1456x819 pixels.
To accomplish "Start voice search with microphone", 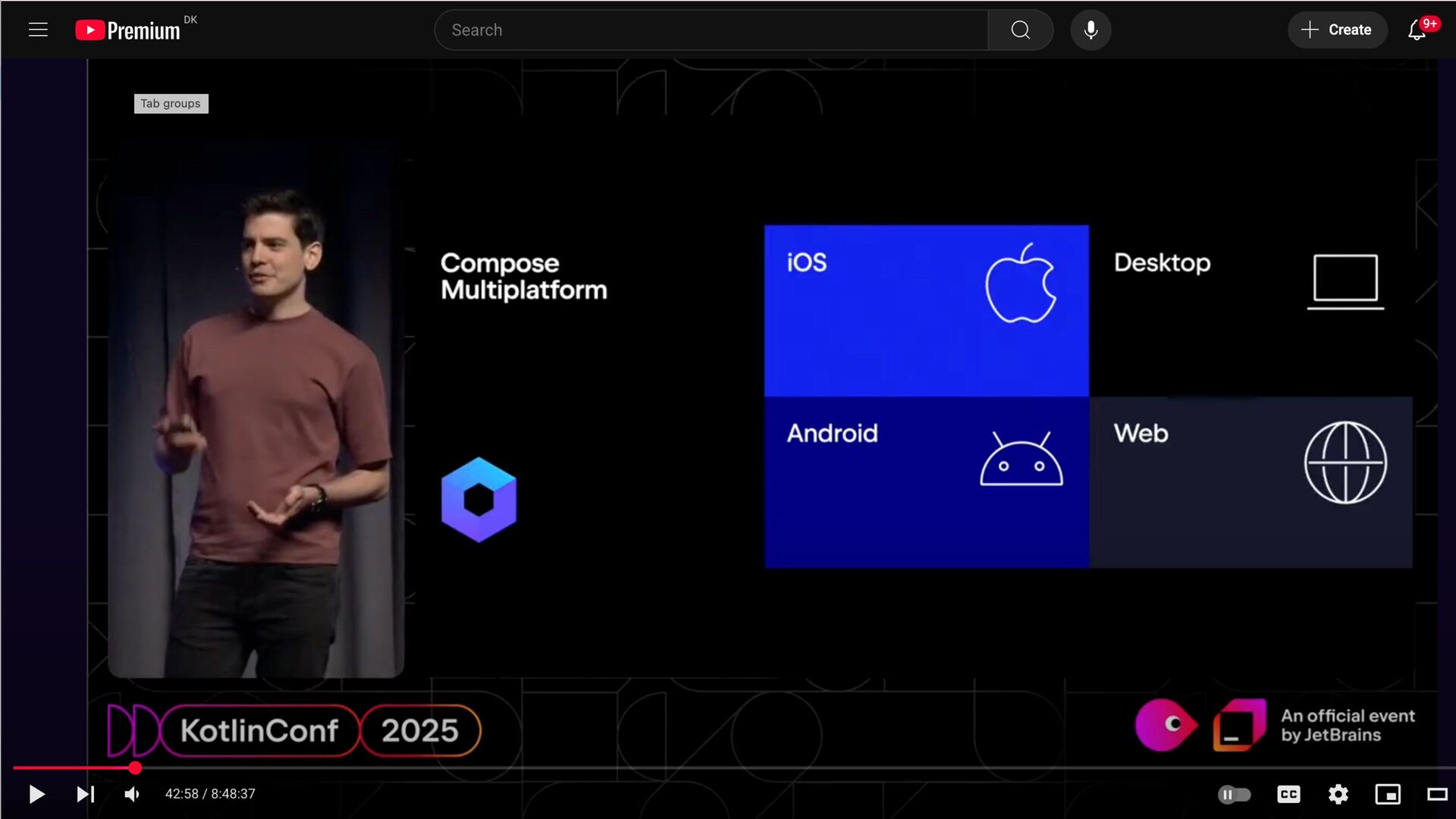I will point(1090,30).
